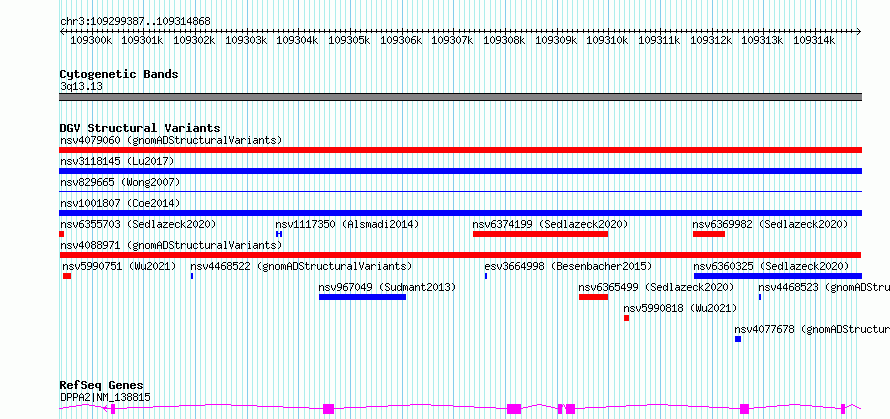
Task: Open the nsv6355703 (Sedlazeck2020) label
Action: (x=138, y=225)
